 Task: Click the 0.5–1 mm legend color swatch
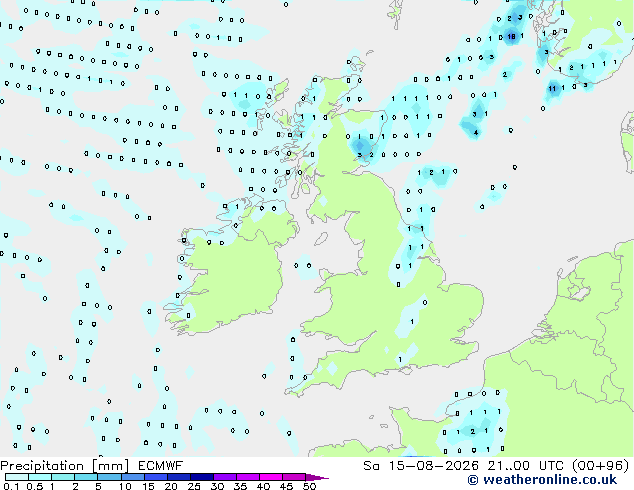pyautogui.click(x=40, y=477)
